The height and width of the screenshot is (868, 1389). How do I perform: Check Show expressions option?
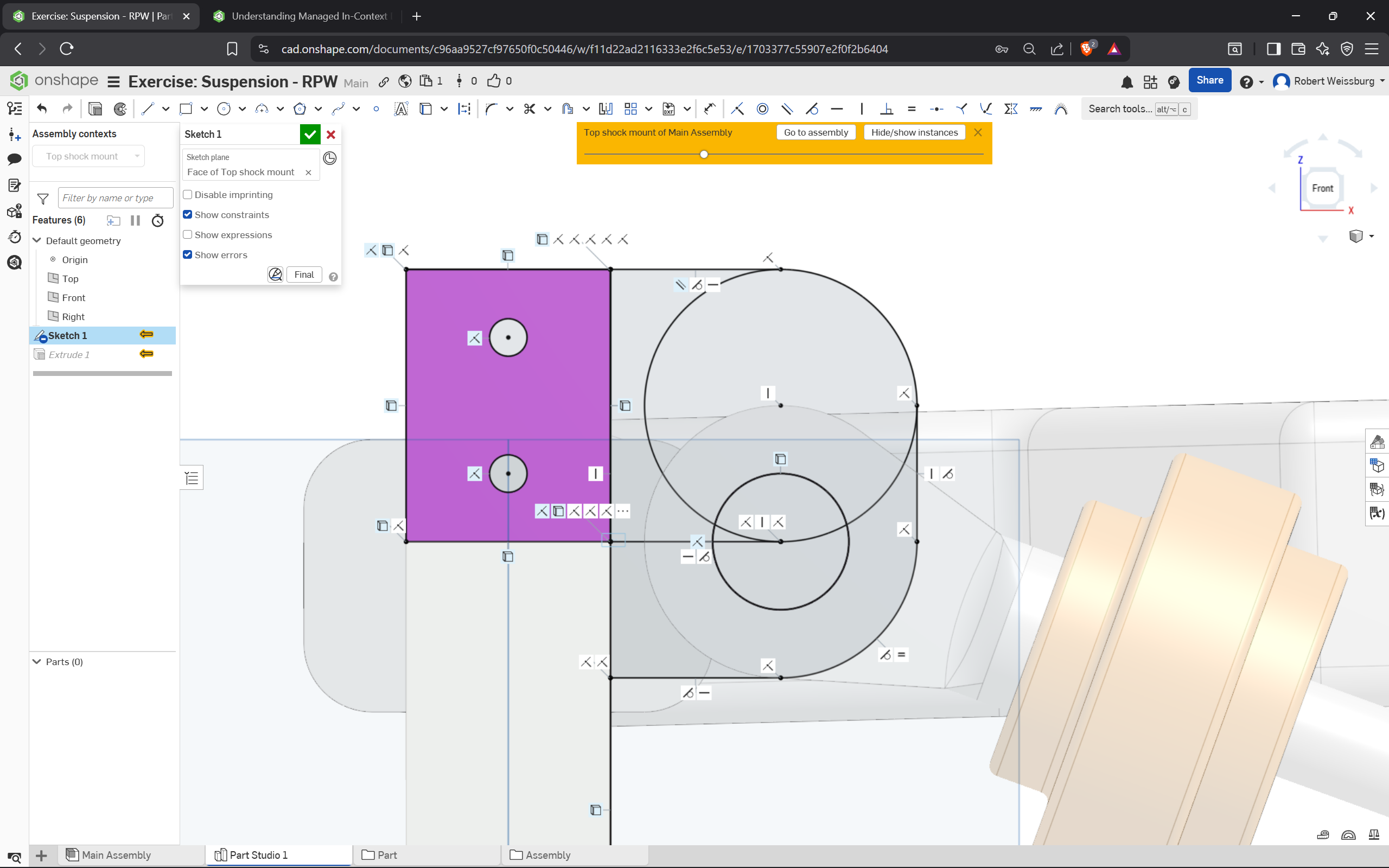(188, 235)
